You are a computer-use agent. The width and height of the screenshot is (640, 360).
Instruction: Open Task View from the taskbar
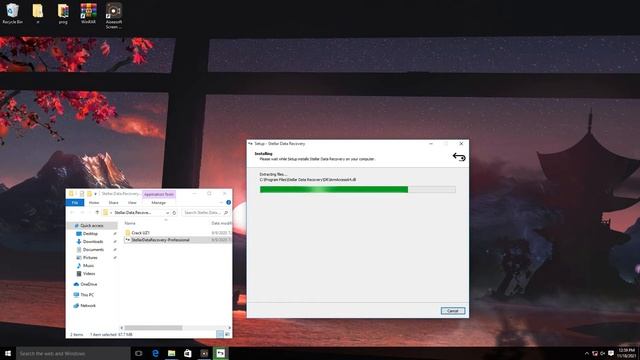pos(139,353)
